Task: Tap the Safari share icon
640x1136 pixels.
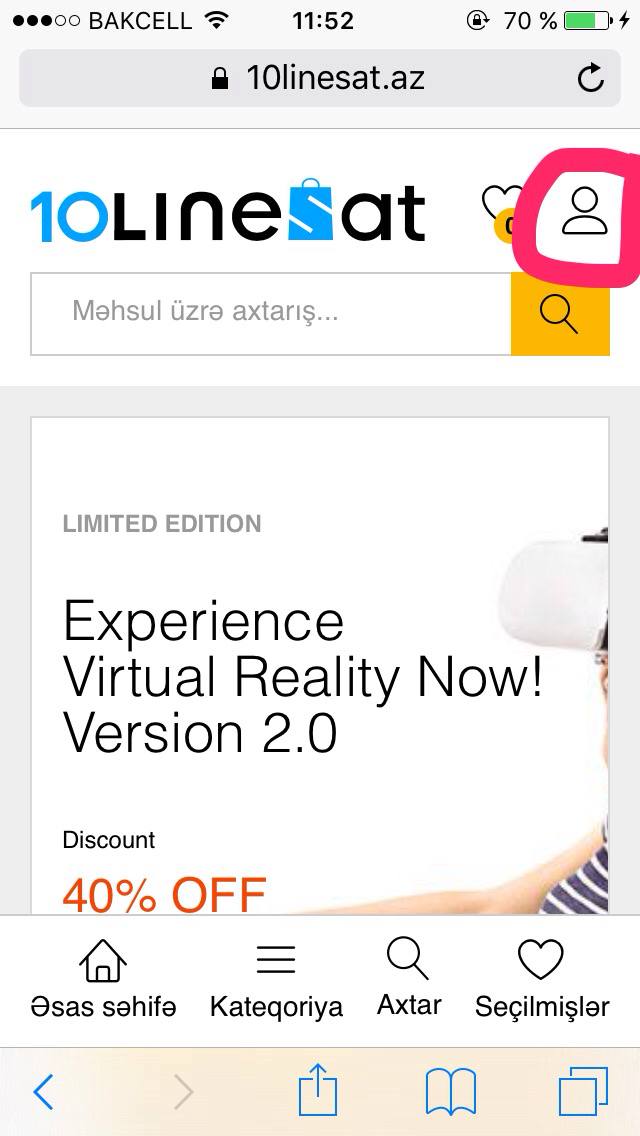Action: (x=318, y=1090)
